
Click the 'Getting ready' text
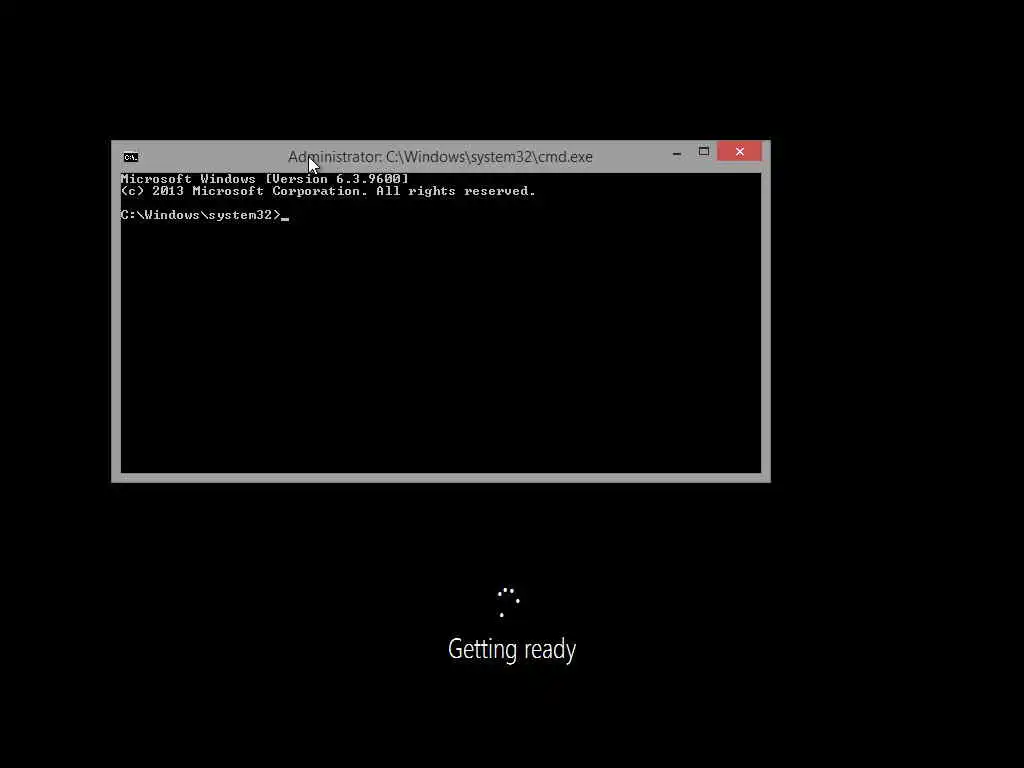click(512, 650)
